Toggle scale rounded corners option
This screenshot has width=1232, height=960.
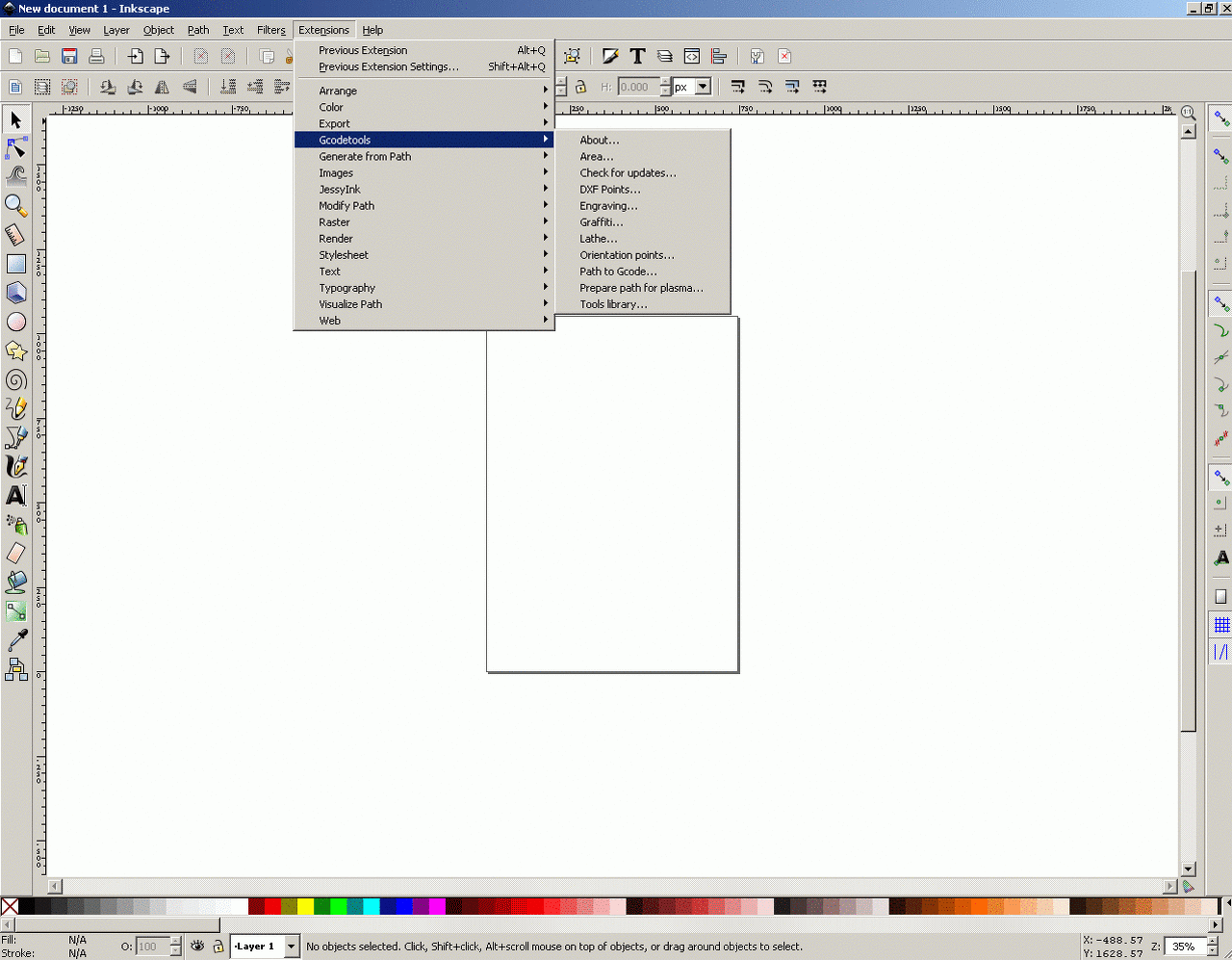coord(764,87)
